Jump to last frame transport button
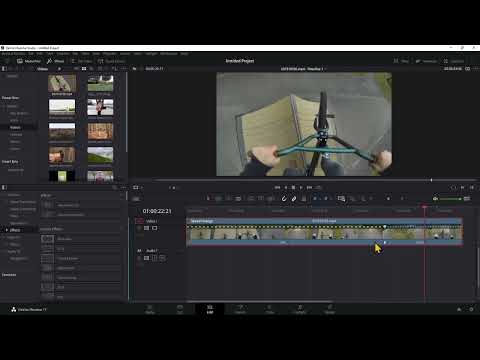Image resolution: width=480 pixels, height=360 pixels. [309, 187]
